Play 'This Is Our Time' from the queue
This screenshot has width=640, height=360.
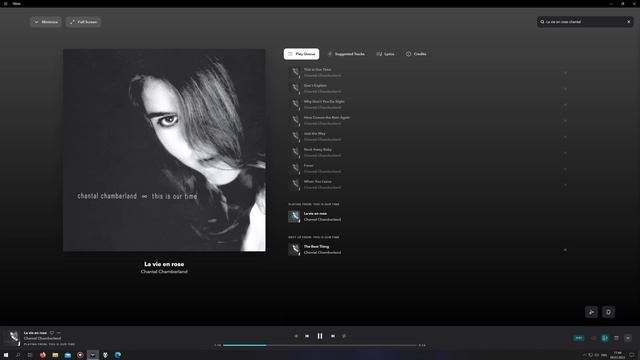(428, 73)
